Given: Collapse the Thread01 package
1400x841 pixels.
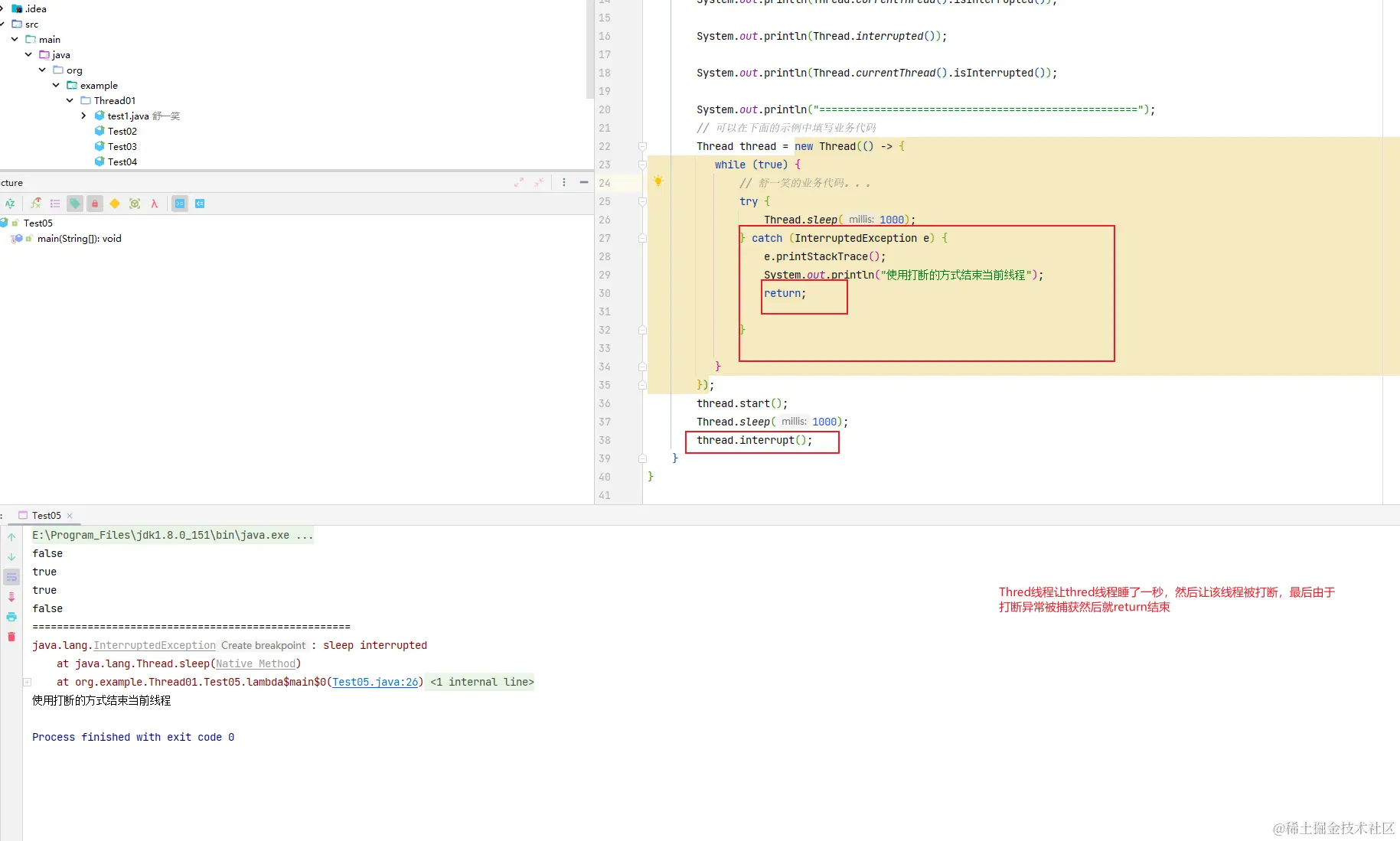Looking at the screenshot, I should pos(70,100).
